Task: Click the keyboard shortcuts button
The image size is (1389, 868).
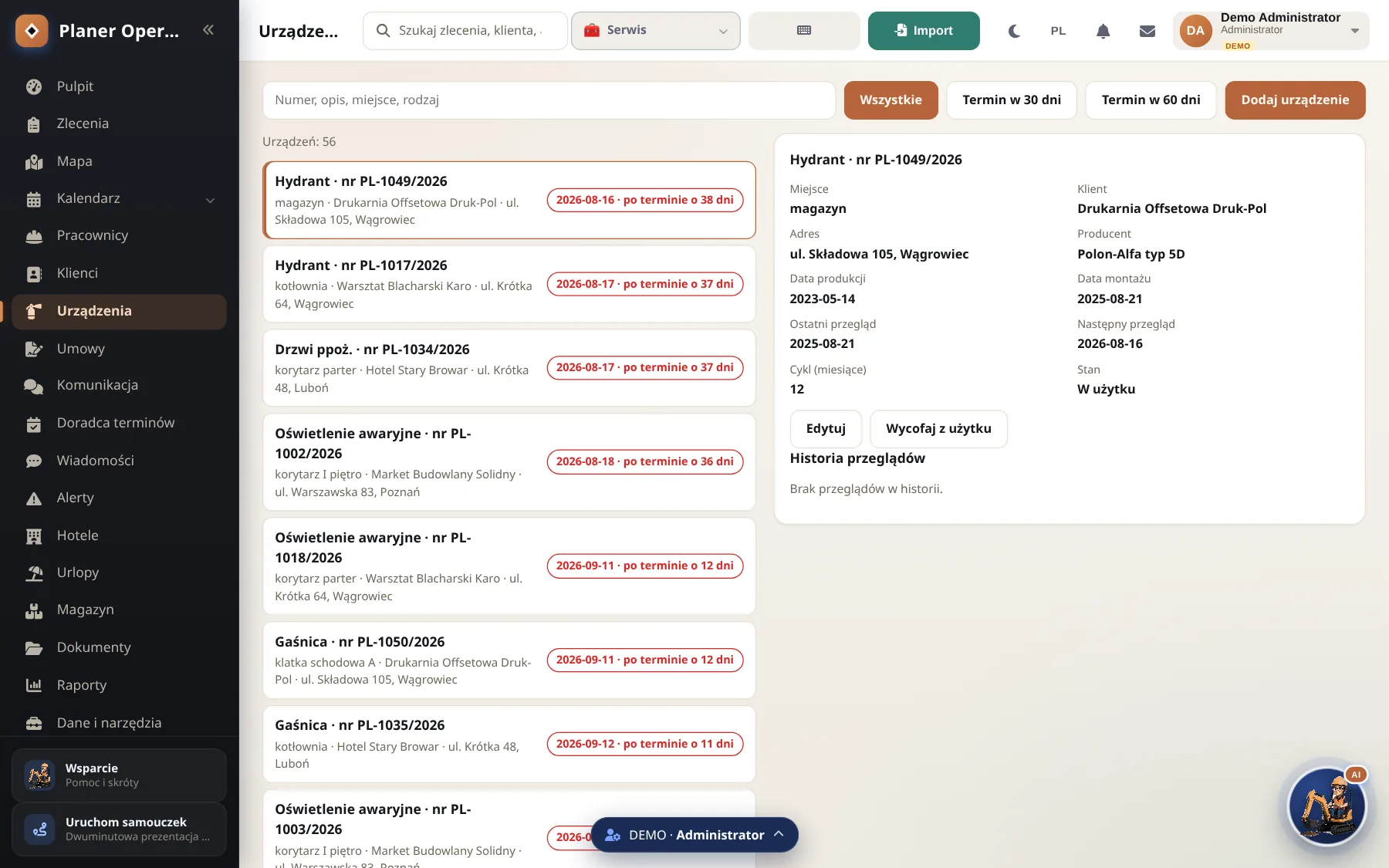Action: coord(804,31)
